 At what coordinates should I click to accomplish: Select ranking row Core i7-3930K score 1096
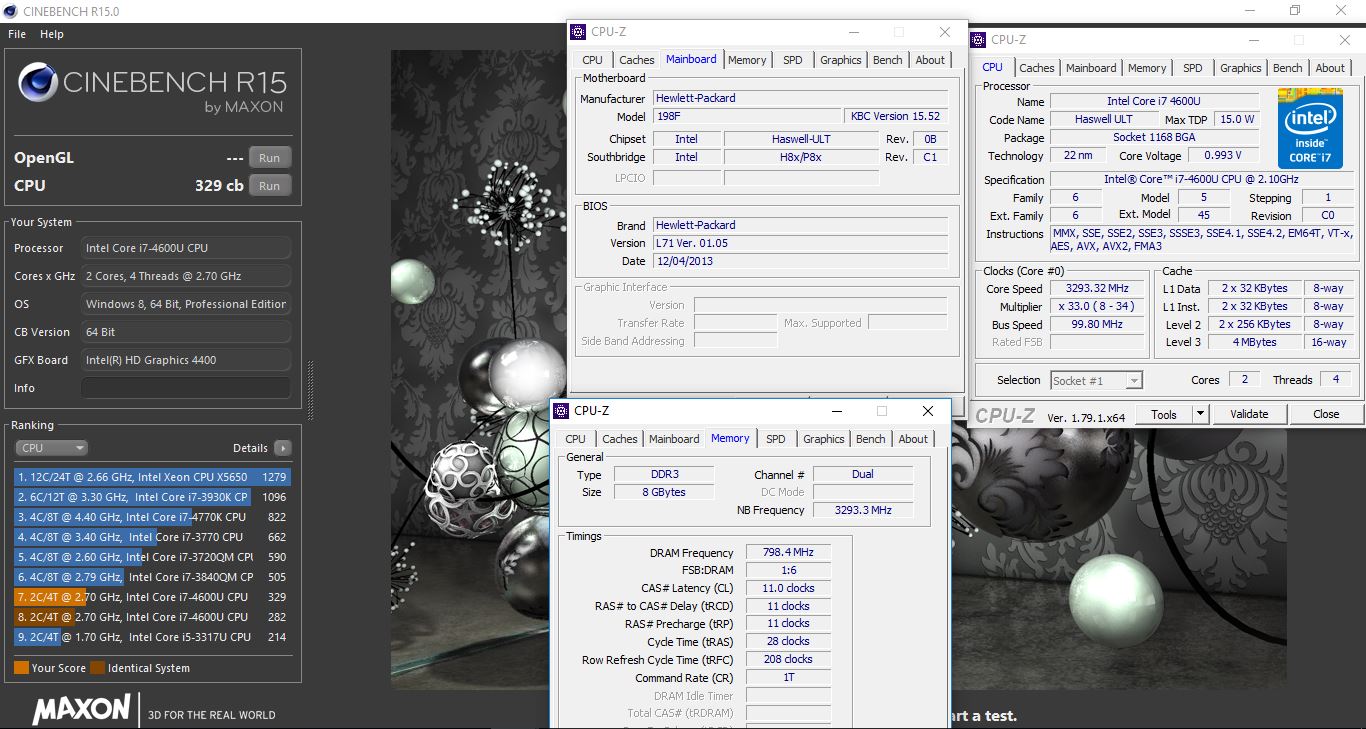pos(151,497)
